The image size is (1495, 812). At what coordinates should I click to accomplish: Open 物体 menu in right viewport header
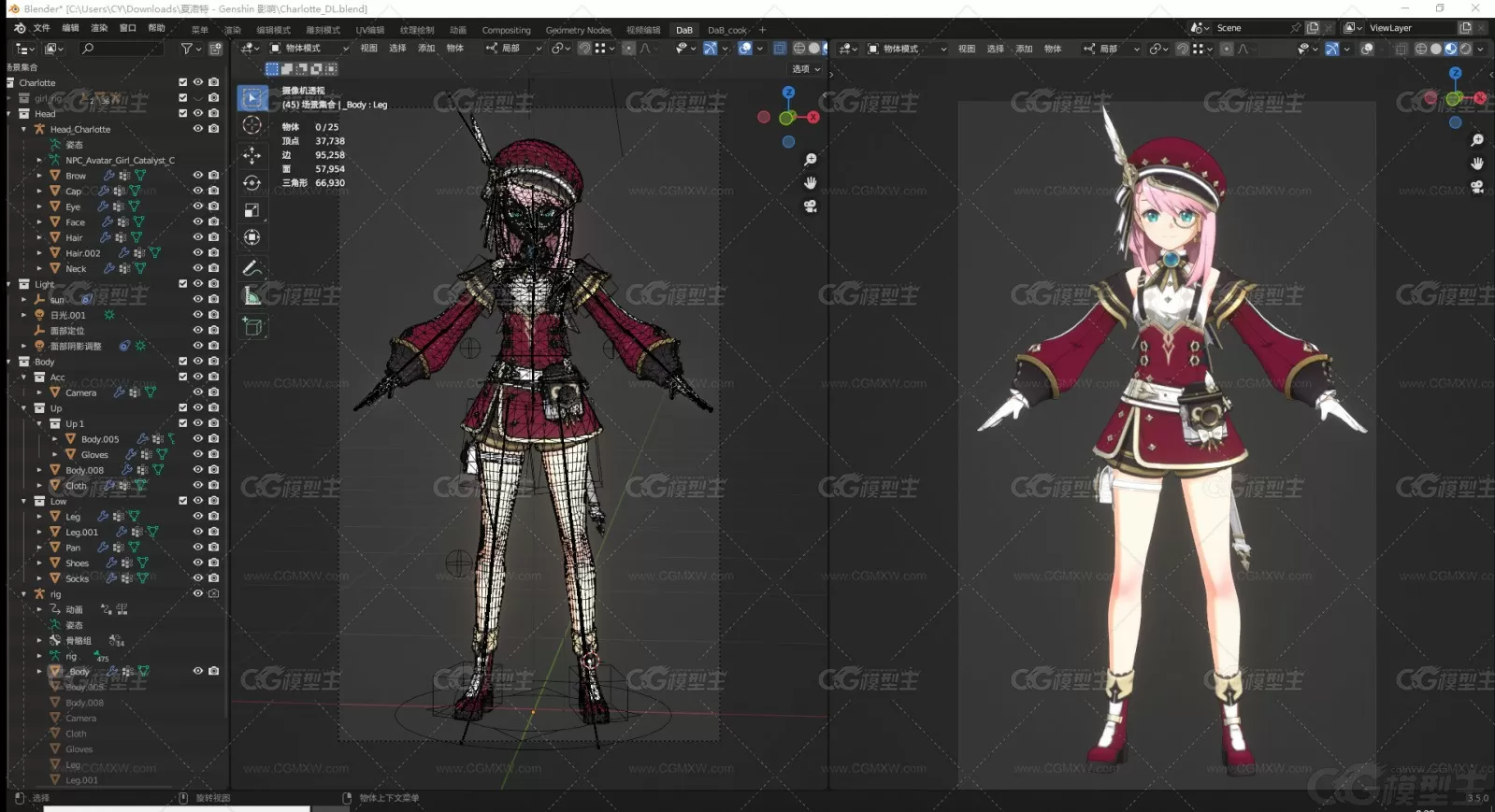pos(1053,49)
